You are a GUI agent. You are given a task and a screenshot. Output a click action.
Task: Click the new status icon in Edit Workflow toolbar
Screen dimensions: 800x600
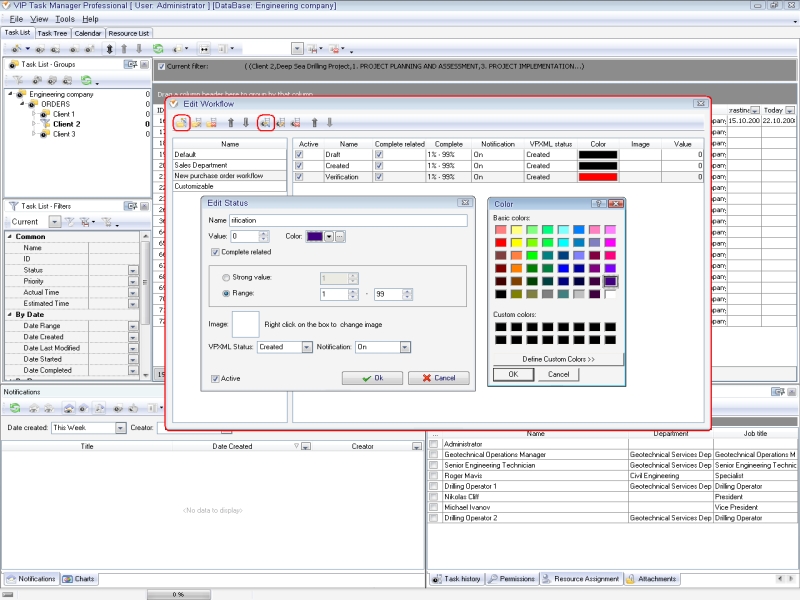265,123
